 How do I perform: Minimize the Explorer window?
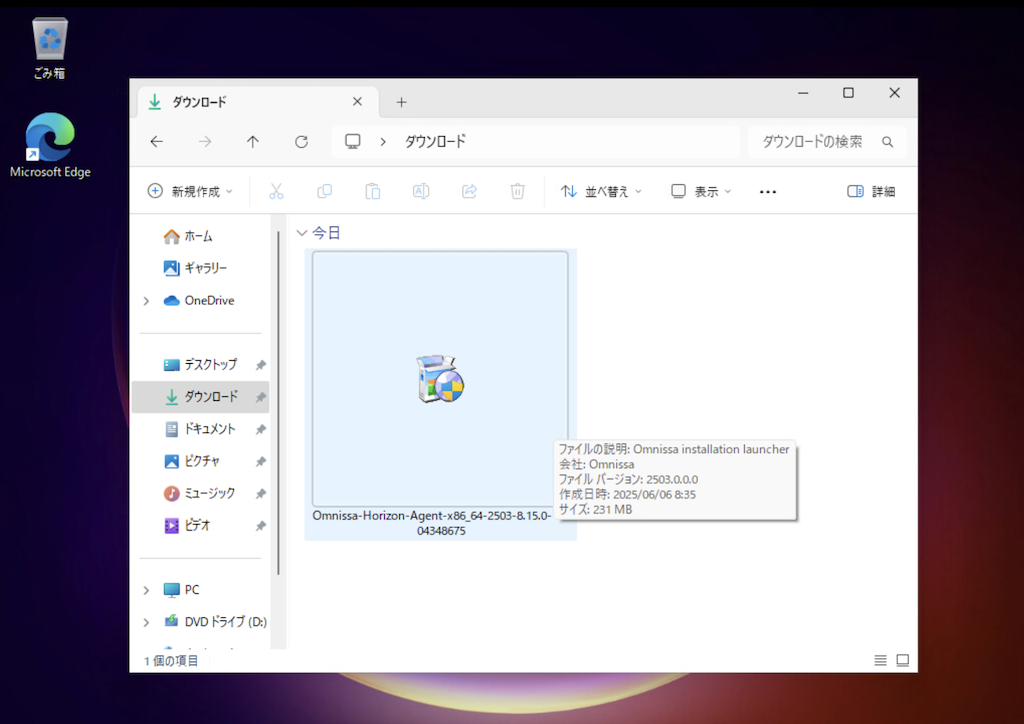(803, 93)
